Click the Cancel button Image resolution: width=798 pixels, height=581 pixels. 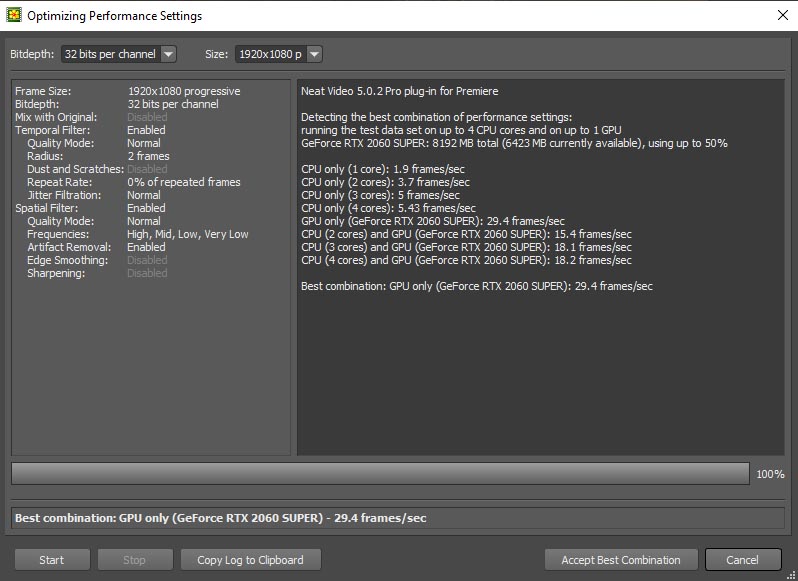pyautogui.click(x=743, y=560)
